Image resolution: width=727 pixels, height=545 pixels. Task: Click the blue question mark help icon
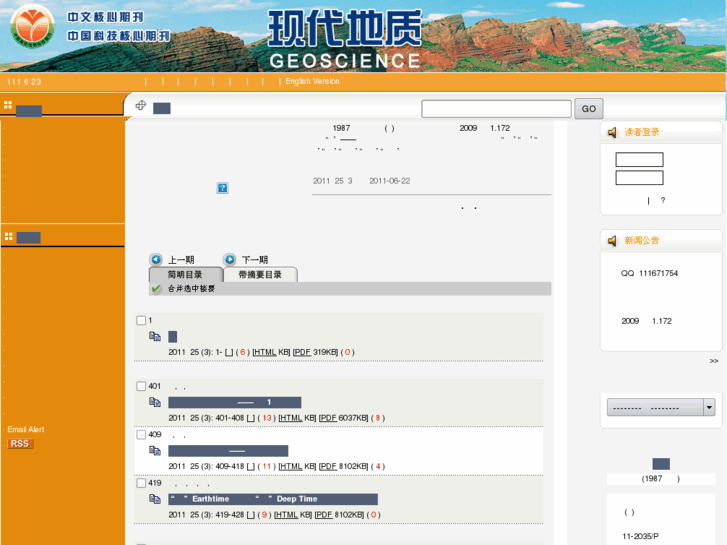(x=223, y=188)
